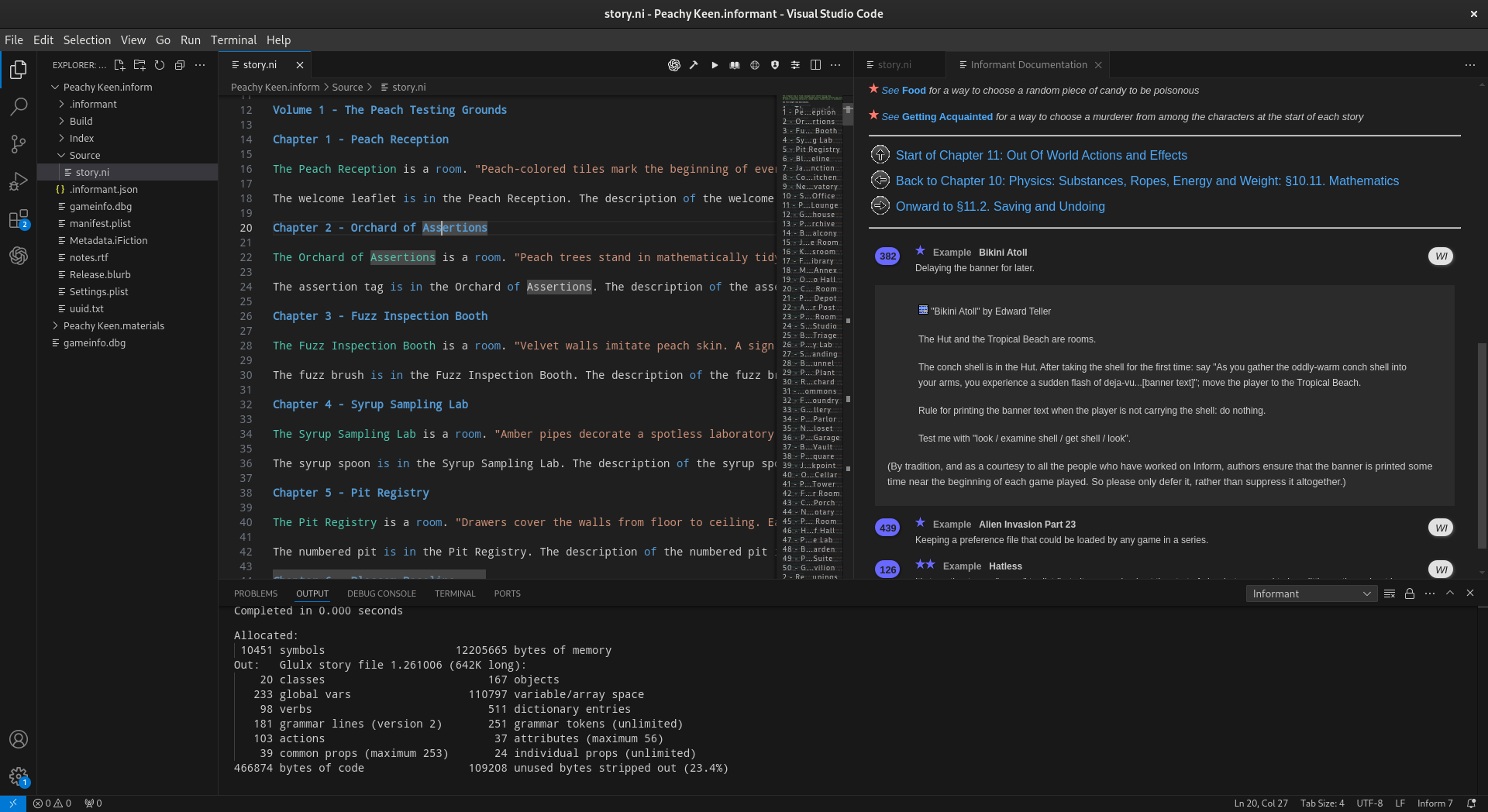Toggle WI button for Alien Invasion Part 23
This screenshot has height=812, width=1488.
(1441, 528)
